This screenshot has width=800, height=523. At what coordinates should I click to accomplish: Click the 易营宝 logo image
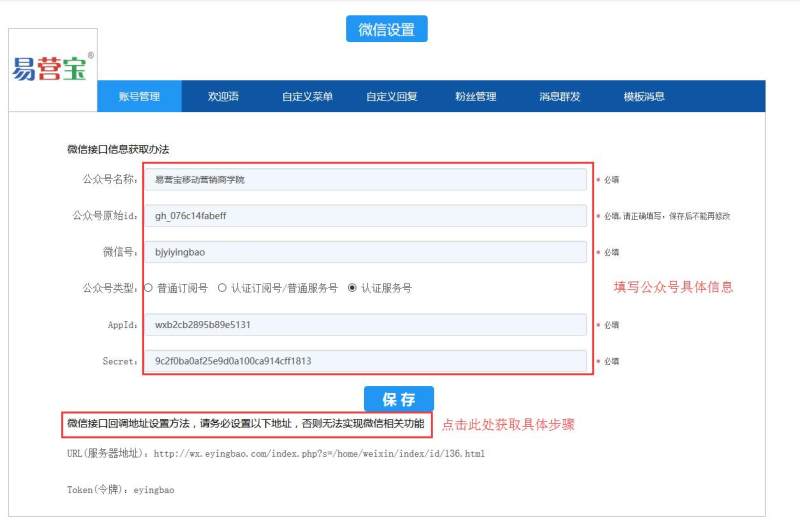pos(52,68)
